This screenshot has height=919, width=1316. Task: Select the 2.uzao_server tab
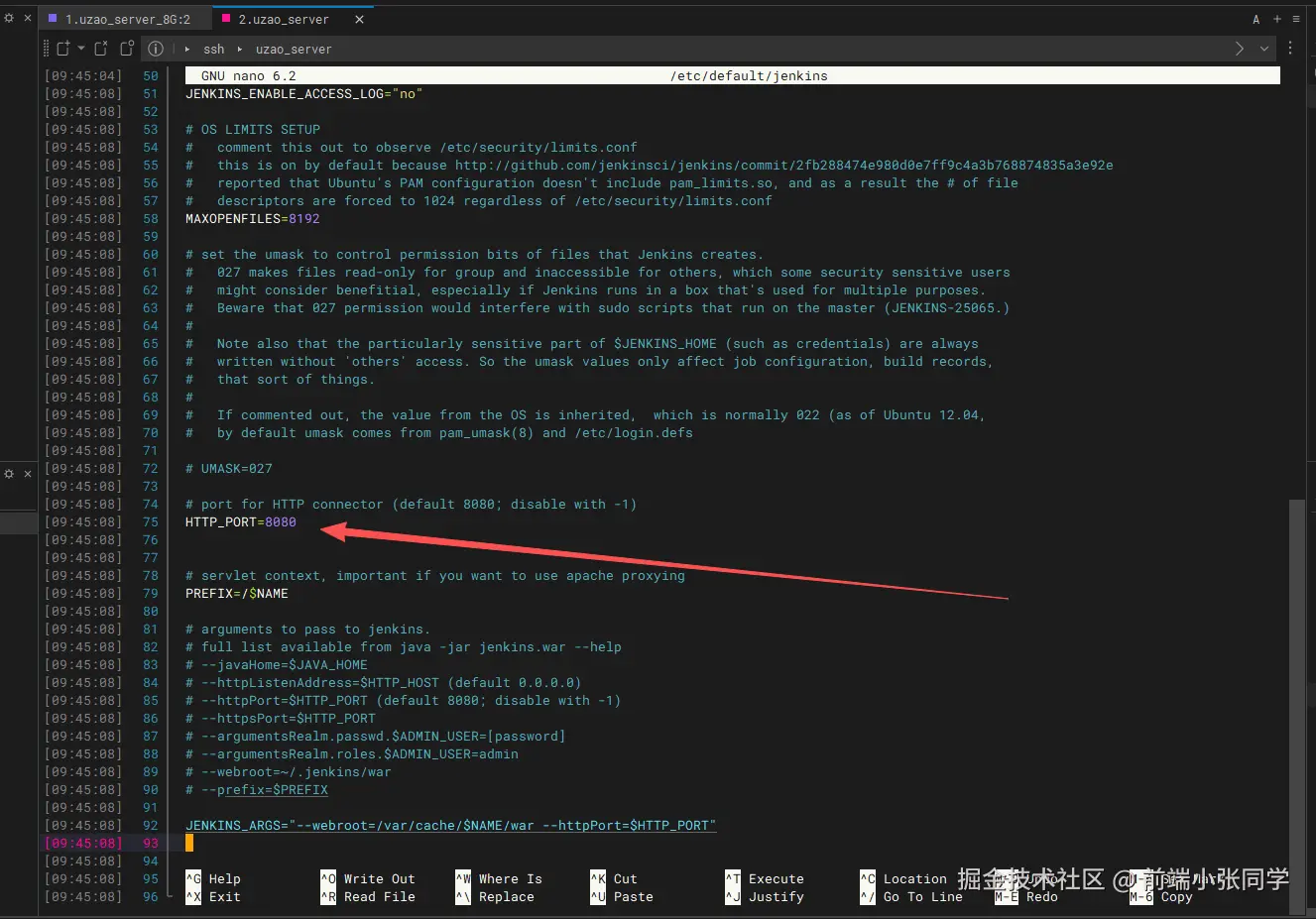[x=283, y=19]
